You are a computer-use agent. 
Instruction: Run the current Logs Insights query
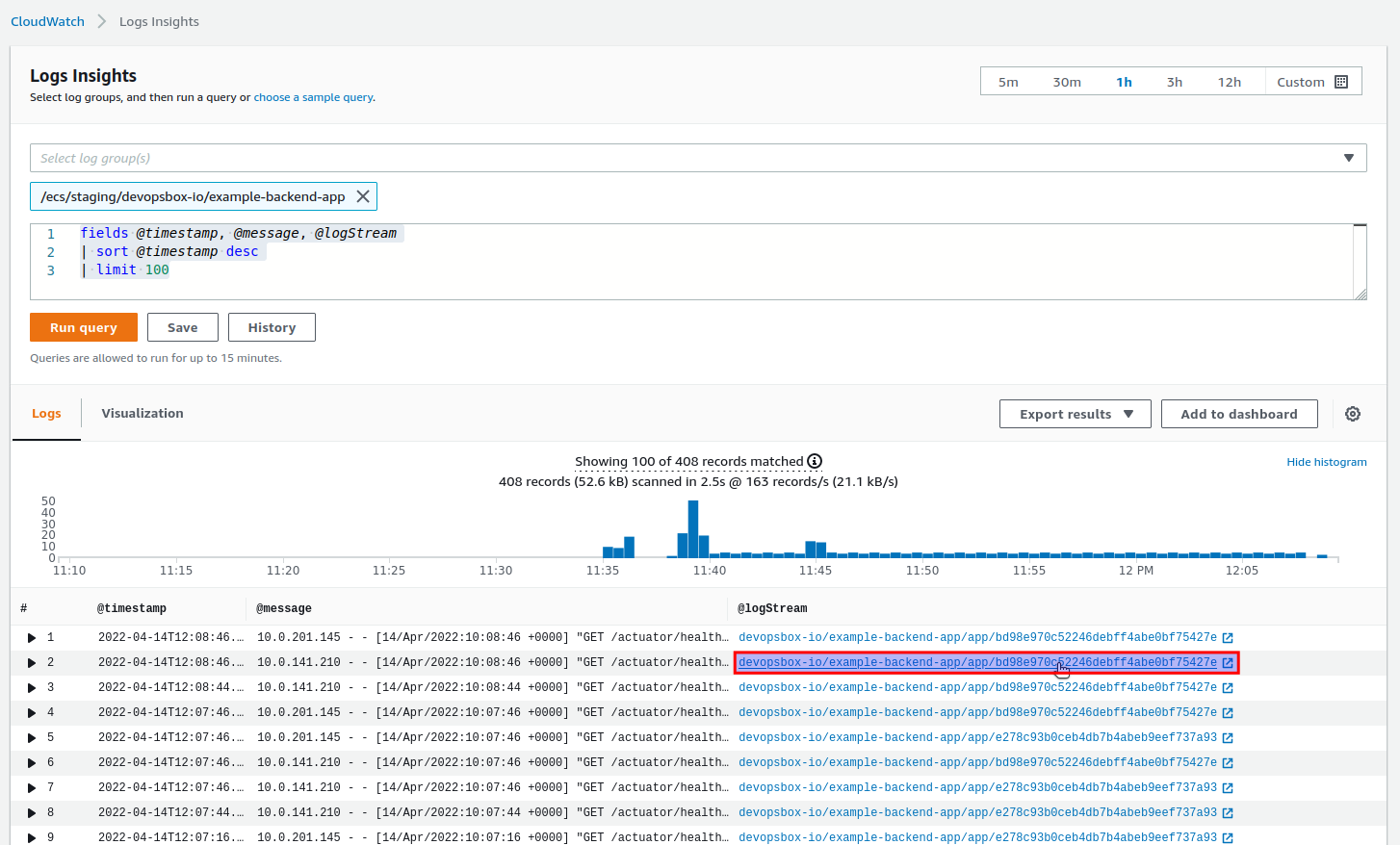(84, 327)
